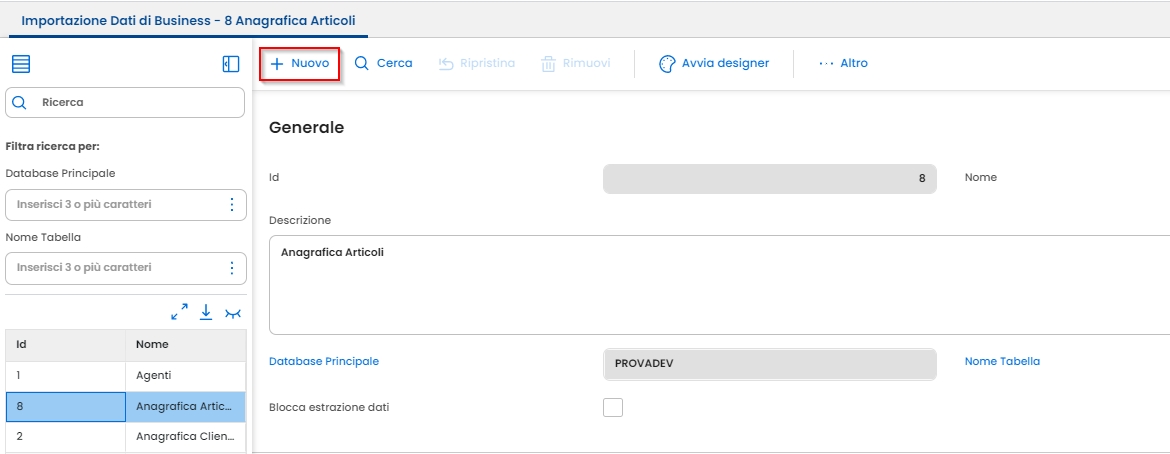Click the list view icon in sidebar

tap(21, 64)
